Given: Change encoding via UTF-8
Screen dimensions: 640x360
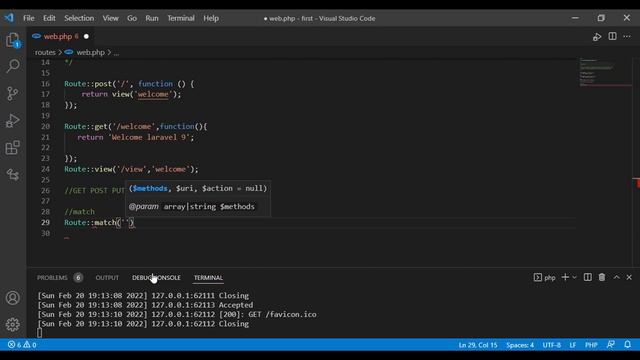Looking at the screenshot, I should tap(551, 345).
